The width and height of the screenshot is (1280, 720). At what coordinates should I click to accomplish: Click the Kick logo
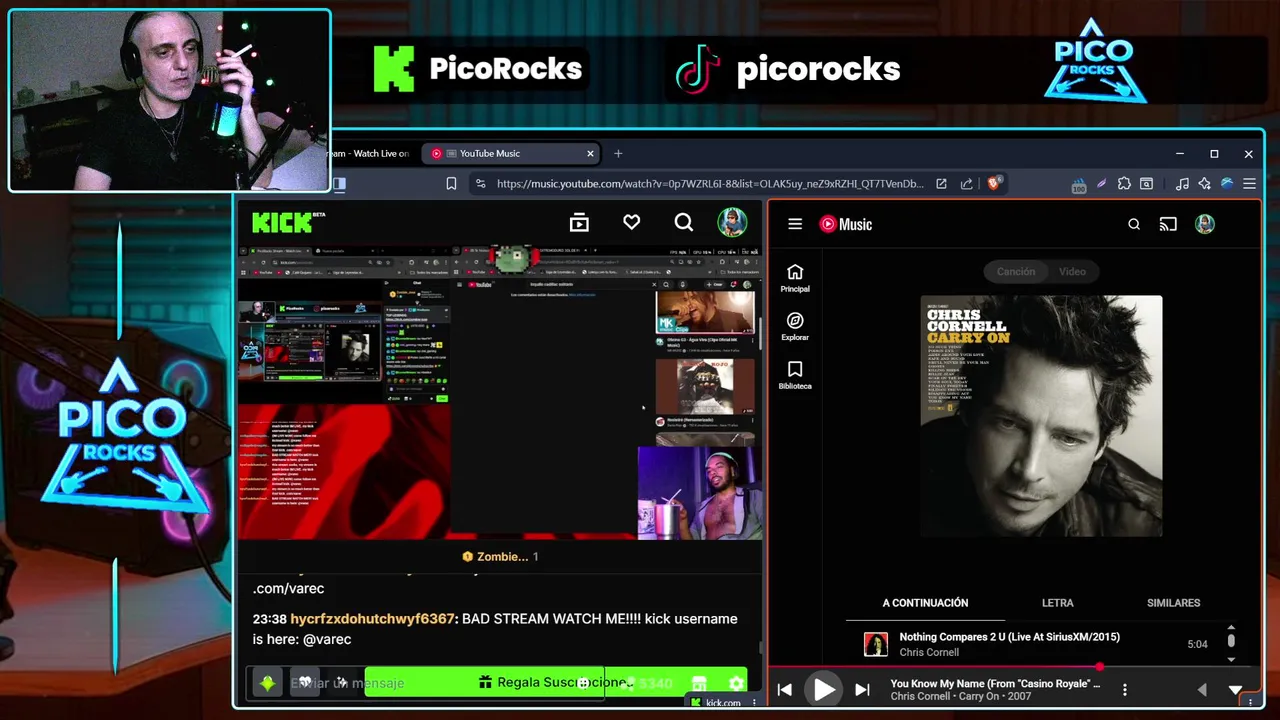click(x=282, y=222)
